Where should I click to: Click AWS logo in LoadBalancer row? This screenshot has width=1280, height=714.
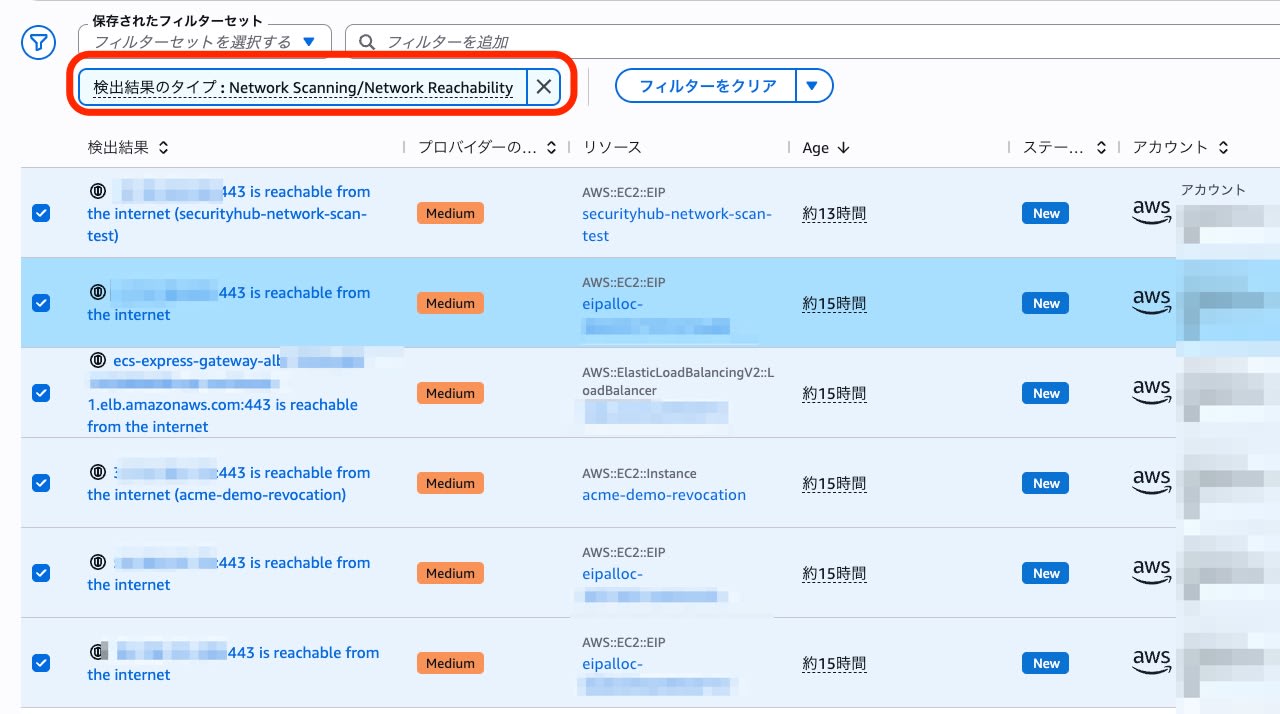click(1151, 392)
